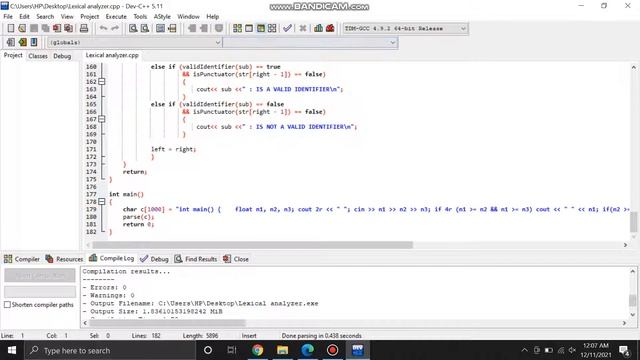Open the empty member function dropdown
The height and width of the screenshot is (360, 640).
coord(310,42)
